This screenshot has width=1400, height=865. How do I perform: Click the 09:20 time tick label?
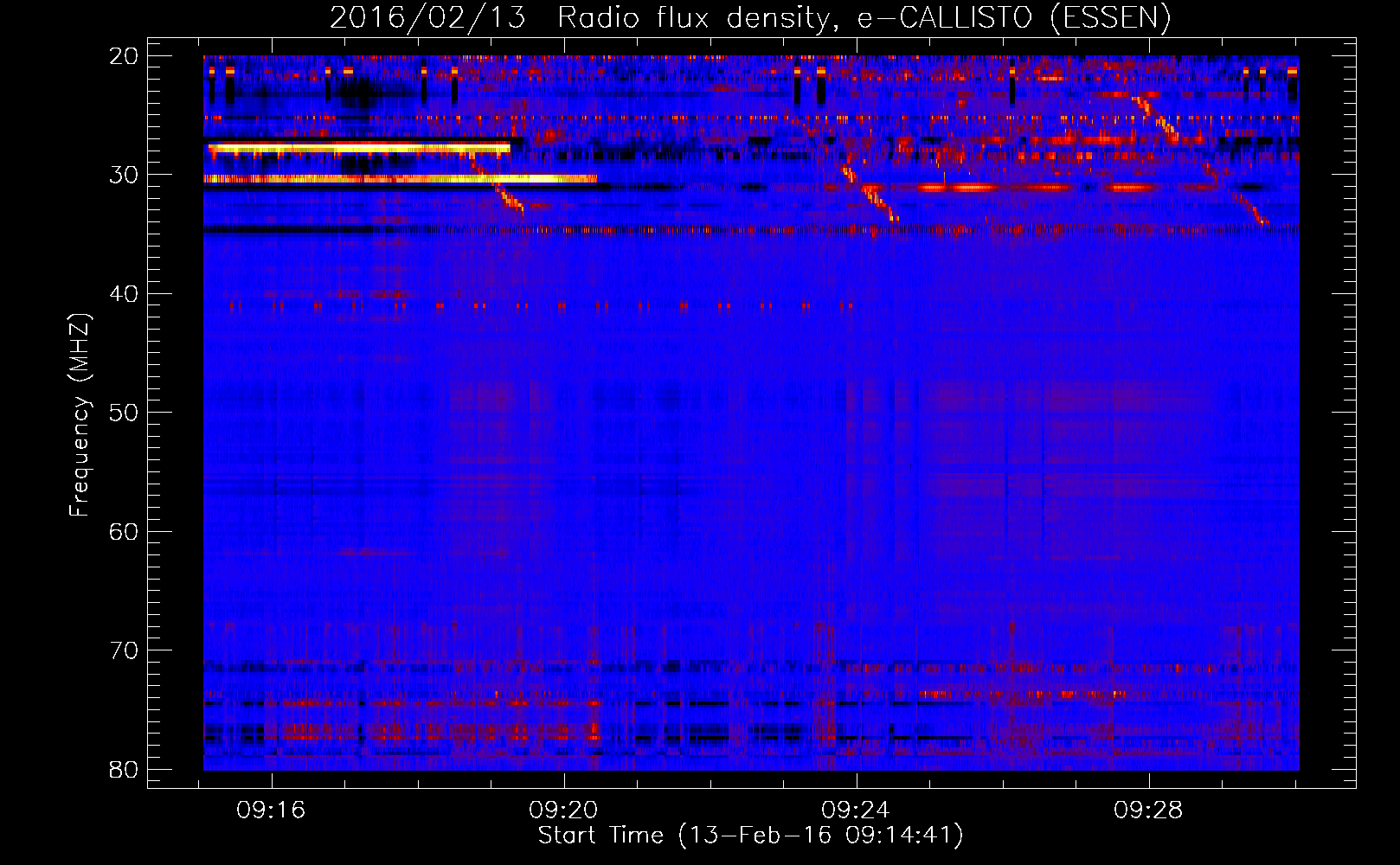[564, 811]
